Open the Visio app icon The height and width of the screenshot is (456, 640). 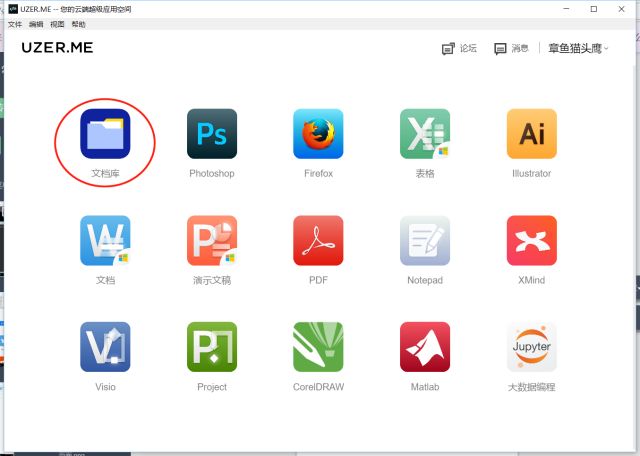pyautogui.click(x=105, y=347)
